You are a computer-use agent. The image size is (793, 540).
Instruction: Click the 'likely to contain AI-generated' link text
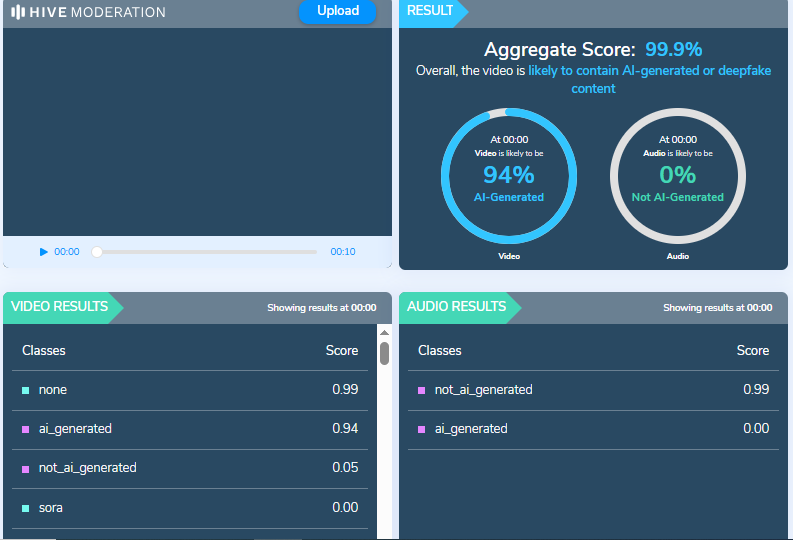point(649,80)
